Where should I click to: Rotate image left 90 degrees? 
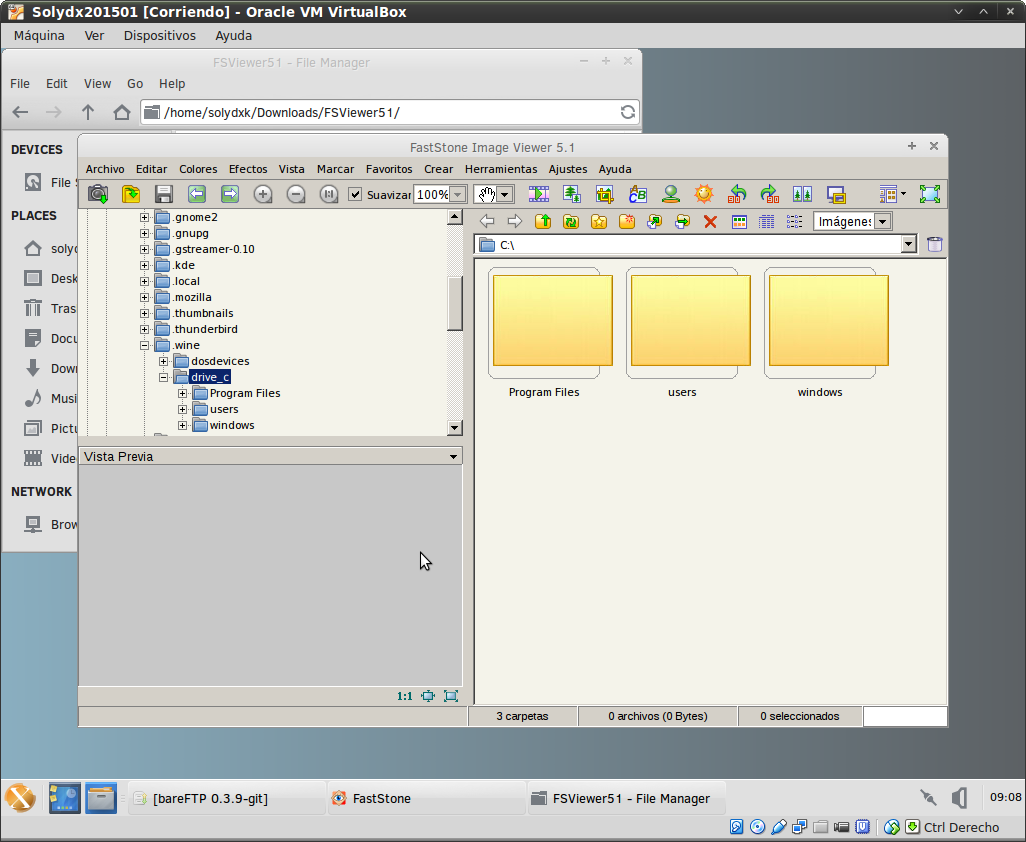(737, 194)
